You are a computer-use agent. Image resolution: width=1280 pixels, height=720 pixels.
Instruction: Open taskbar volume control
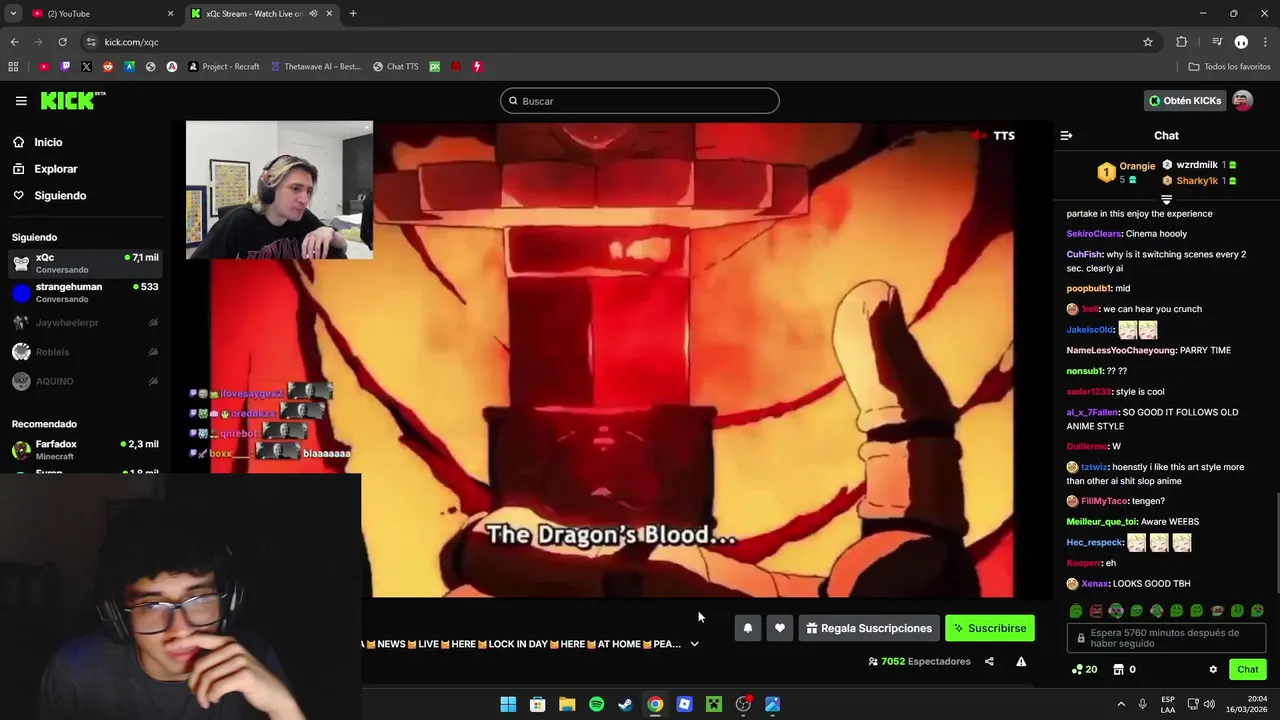(1209, 704)
